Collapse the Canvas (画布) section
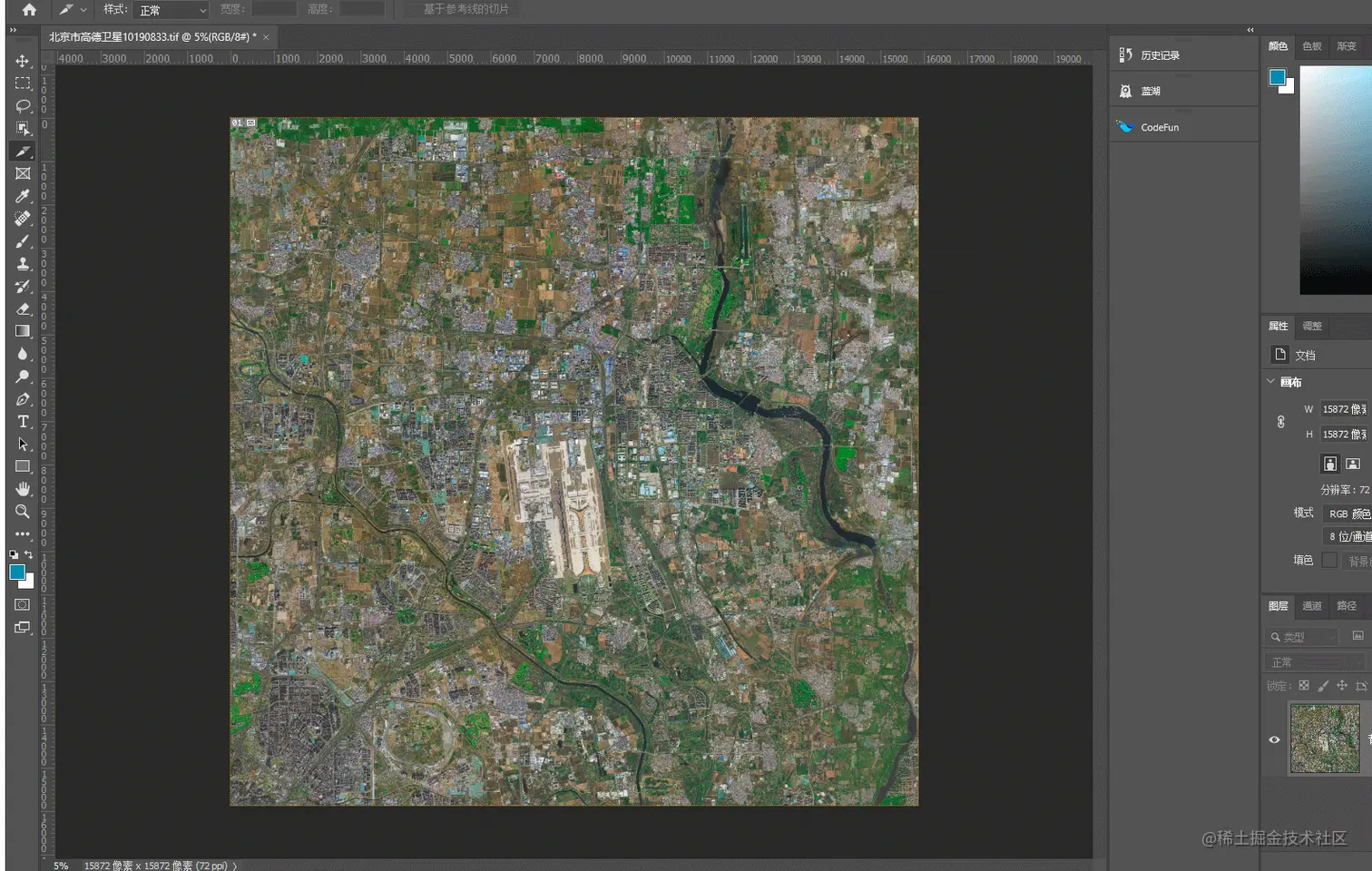The width and height of the screenshot is (1372, 871). pyautogui.click(x=1271, y=382)
